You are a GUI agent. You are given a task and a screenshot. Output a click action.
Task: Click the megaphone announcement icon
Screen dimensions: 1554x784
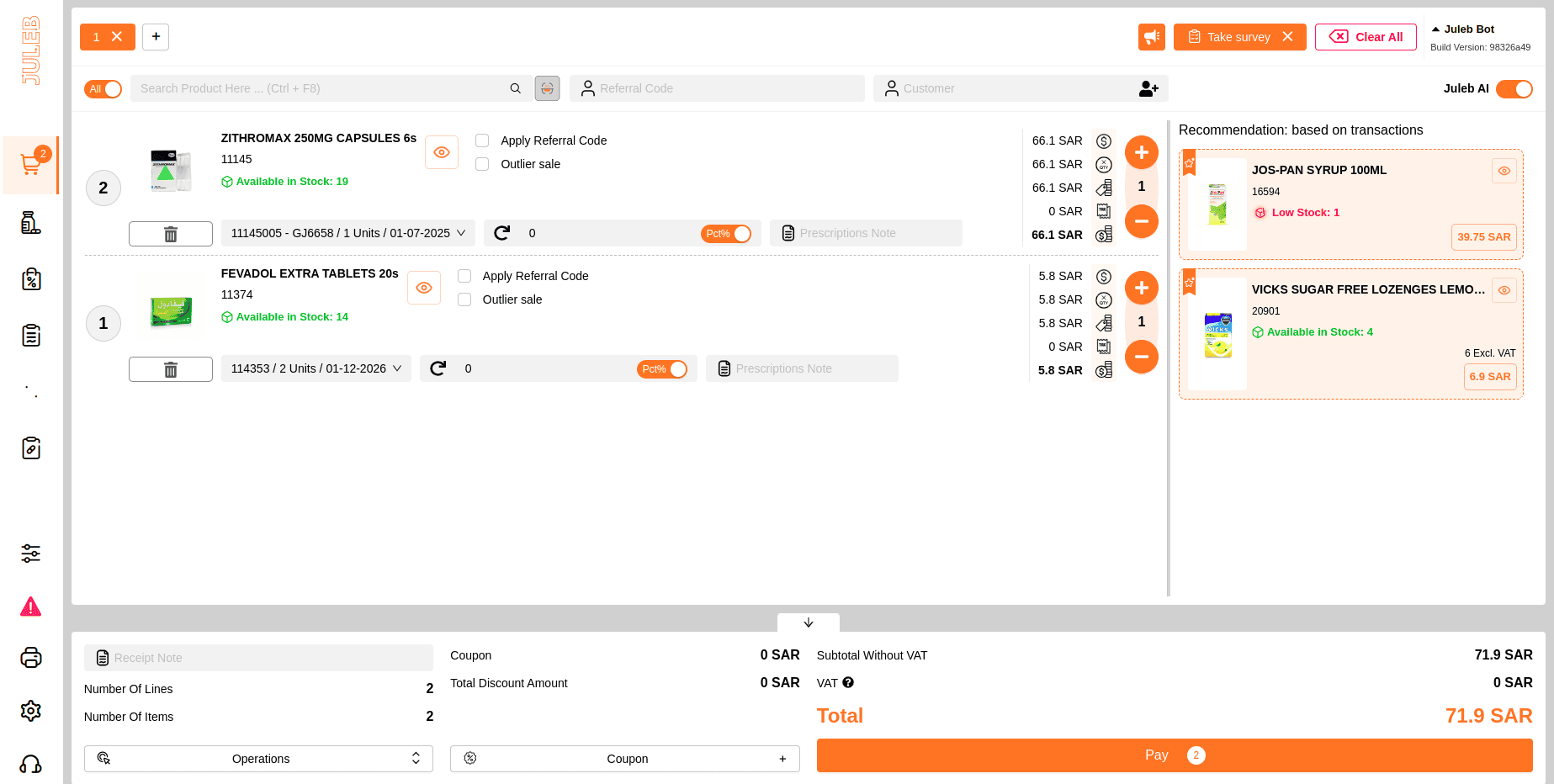coord(1151,37)
